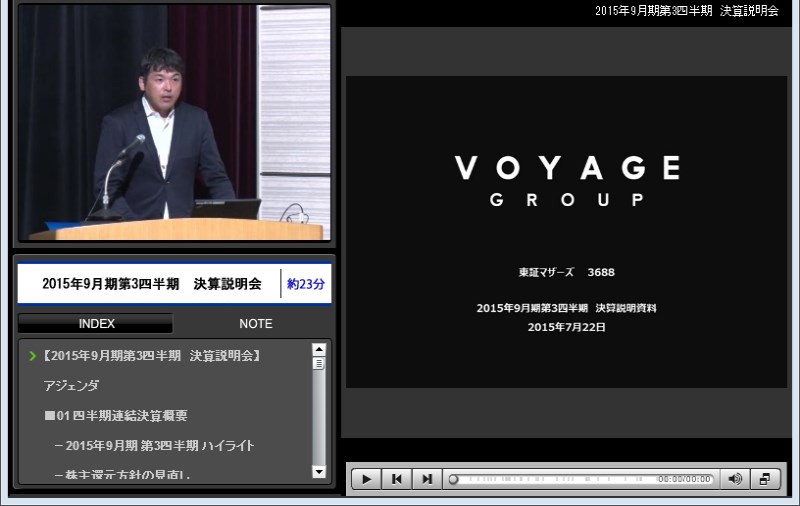Select the 株主還元方針の見直し index entry

[122, 475]
